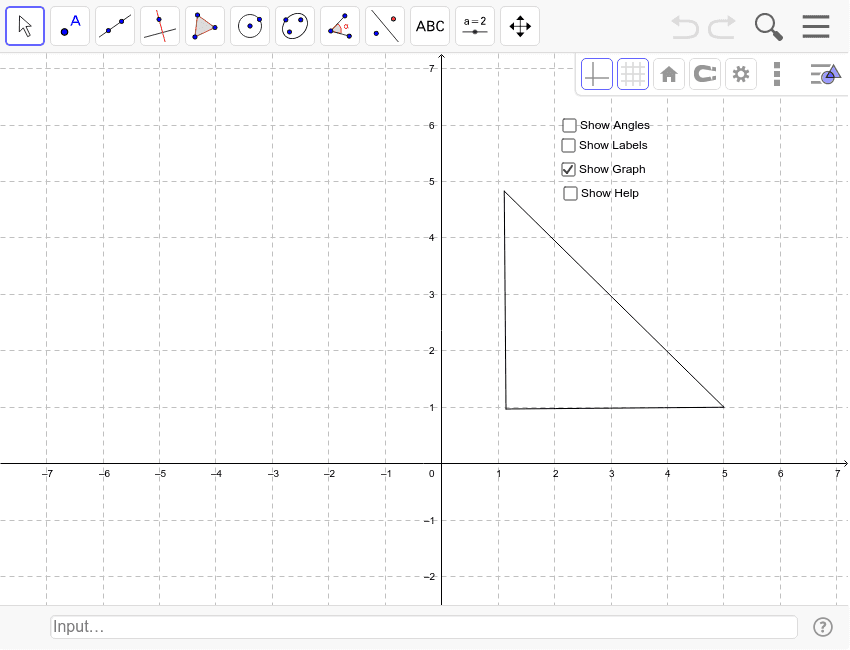The width and height of the screenshot is (850, 650).
Task: Open input help question mark
Action: (823, 627)
